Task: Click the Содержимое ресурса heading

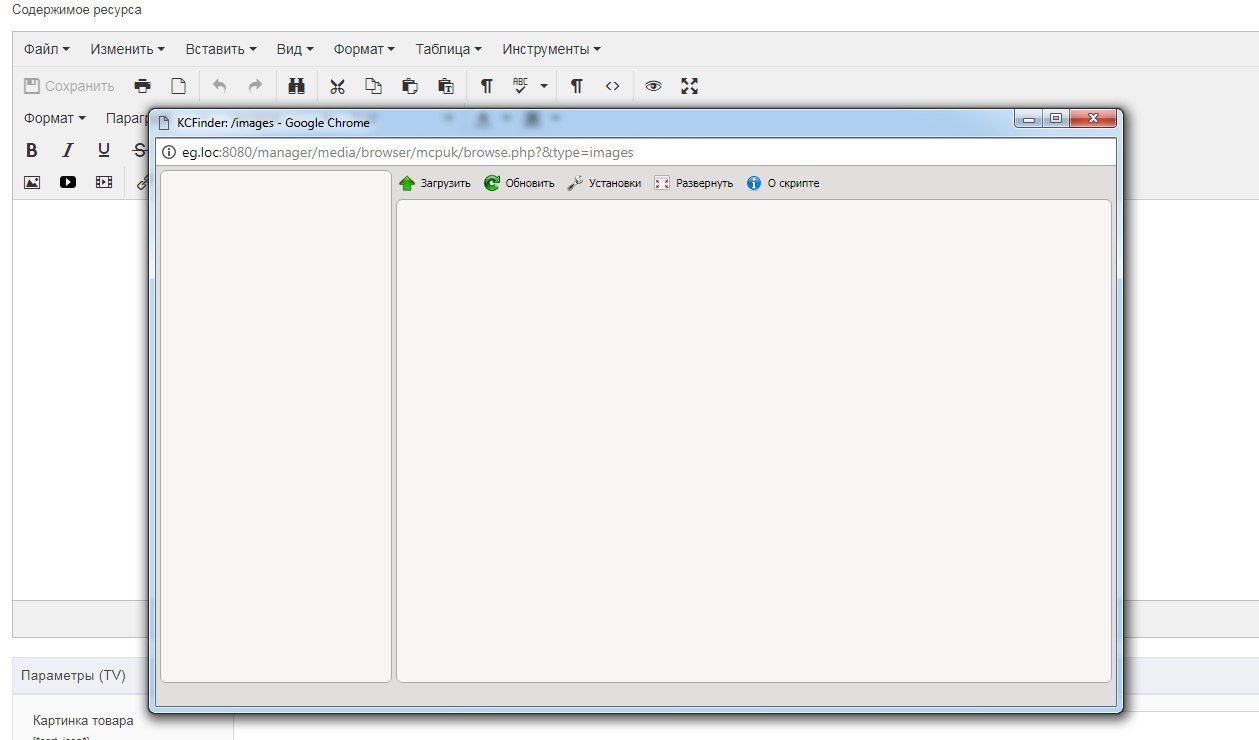Action: (77, 10)
